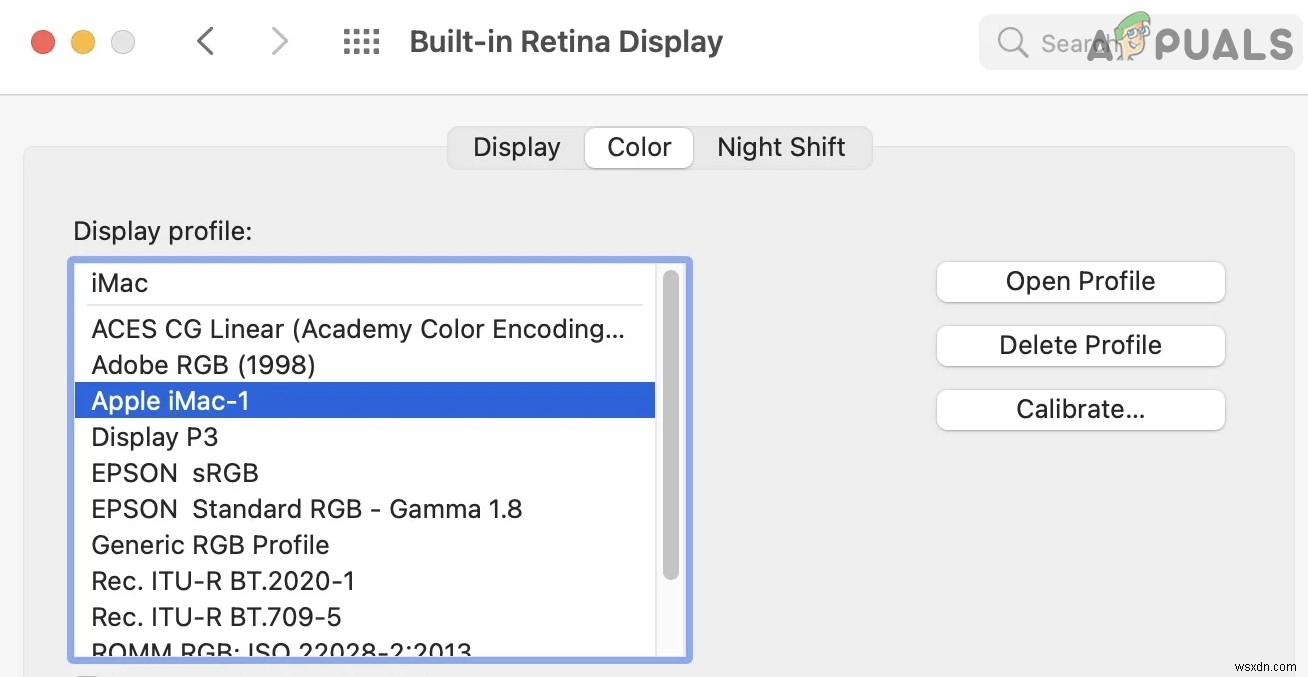Switch to the Display tab
Screen dimensions: 1308x677
coord(516,147)
